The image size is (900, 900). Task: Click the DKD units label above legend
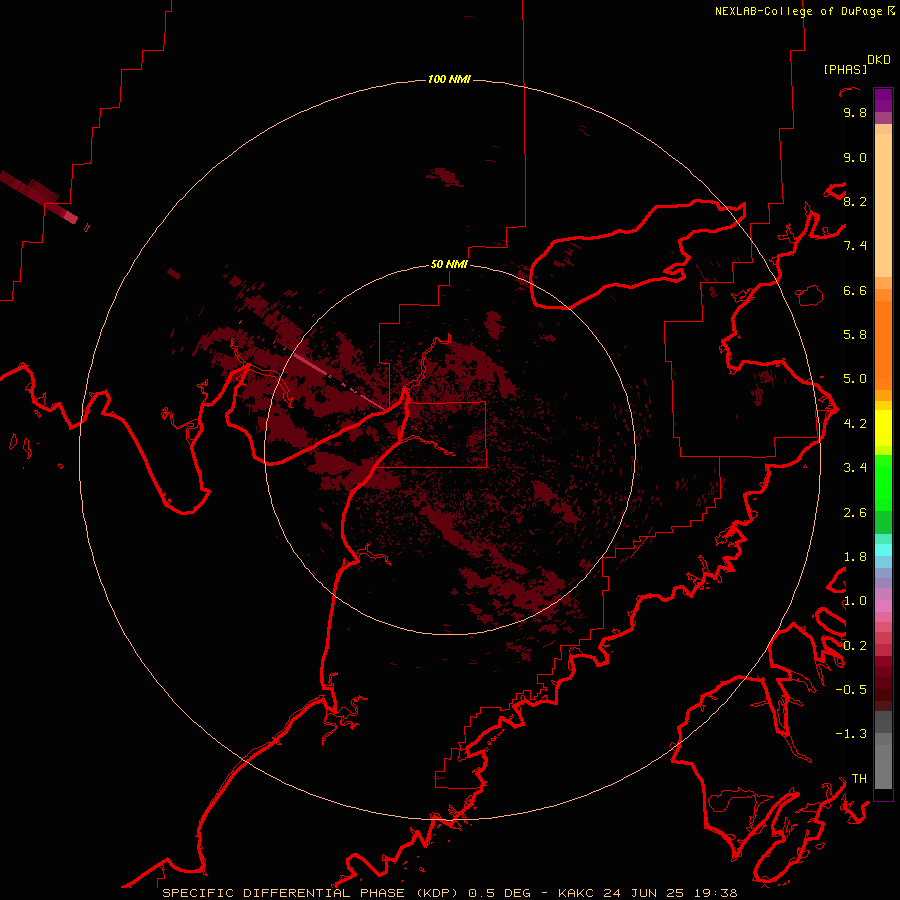(x=879, y=60)
